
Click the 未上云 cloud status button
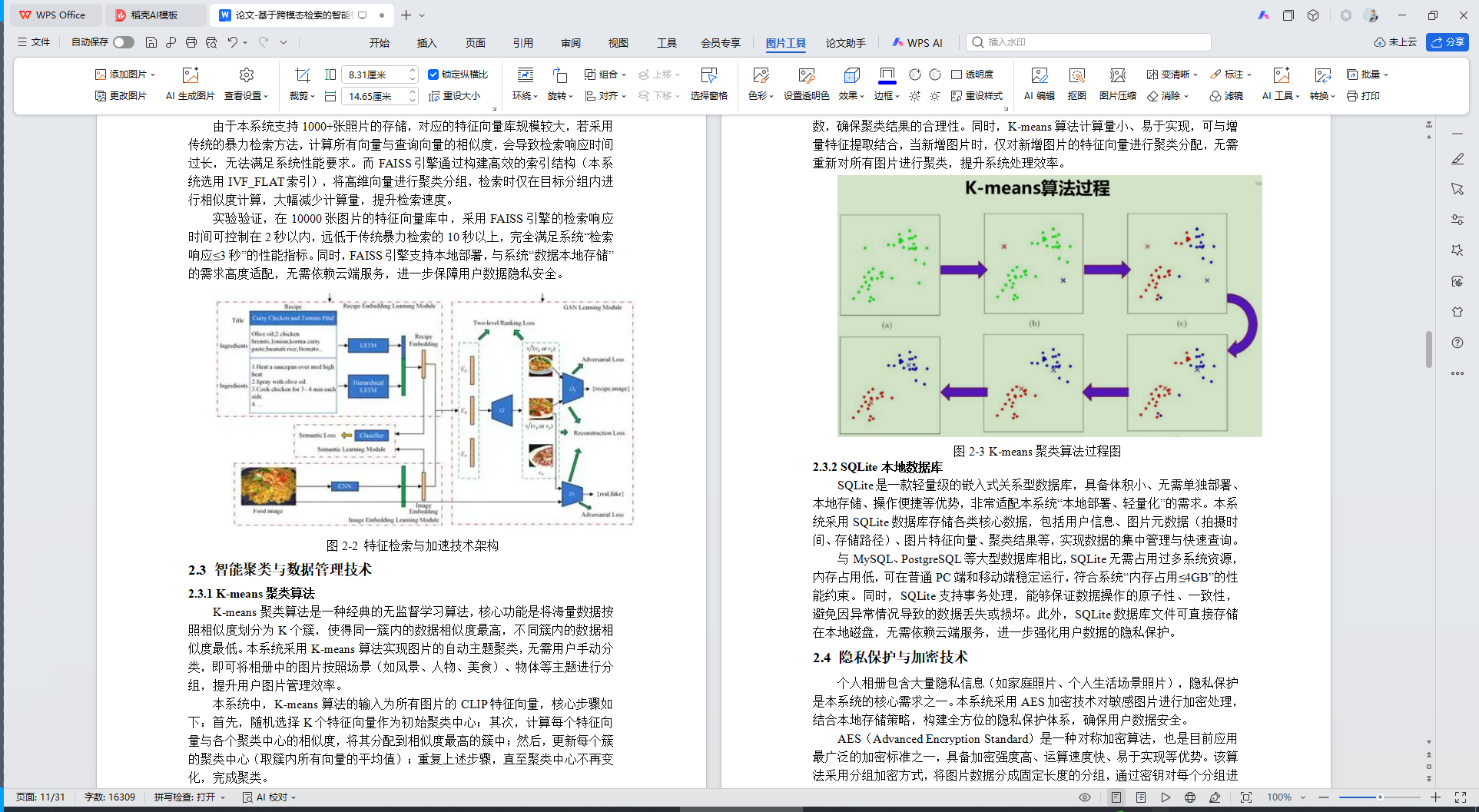[1395, 42]
